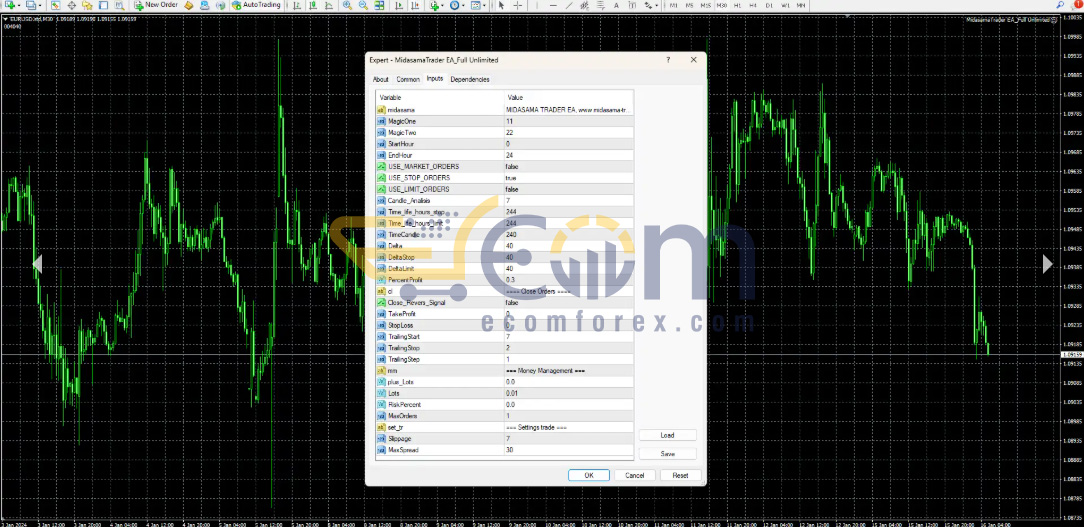
Task: Switch to the MN timeframe
Action: [x=801, y=6]
